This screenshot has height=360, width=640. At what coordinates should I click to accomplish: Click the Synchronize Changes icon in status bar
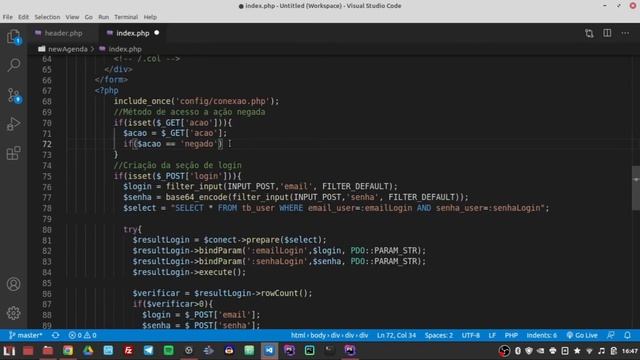click(x=56, y=335)
